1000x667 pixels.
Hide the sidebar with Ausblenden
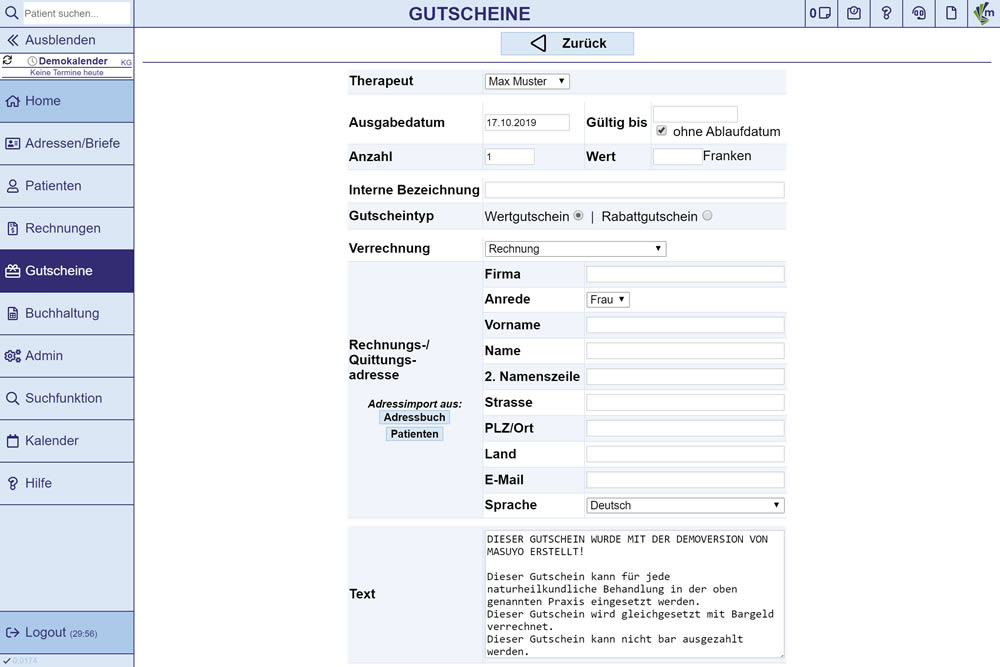(60, 40)
